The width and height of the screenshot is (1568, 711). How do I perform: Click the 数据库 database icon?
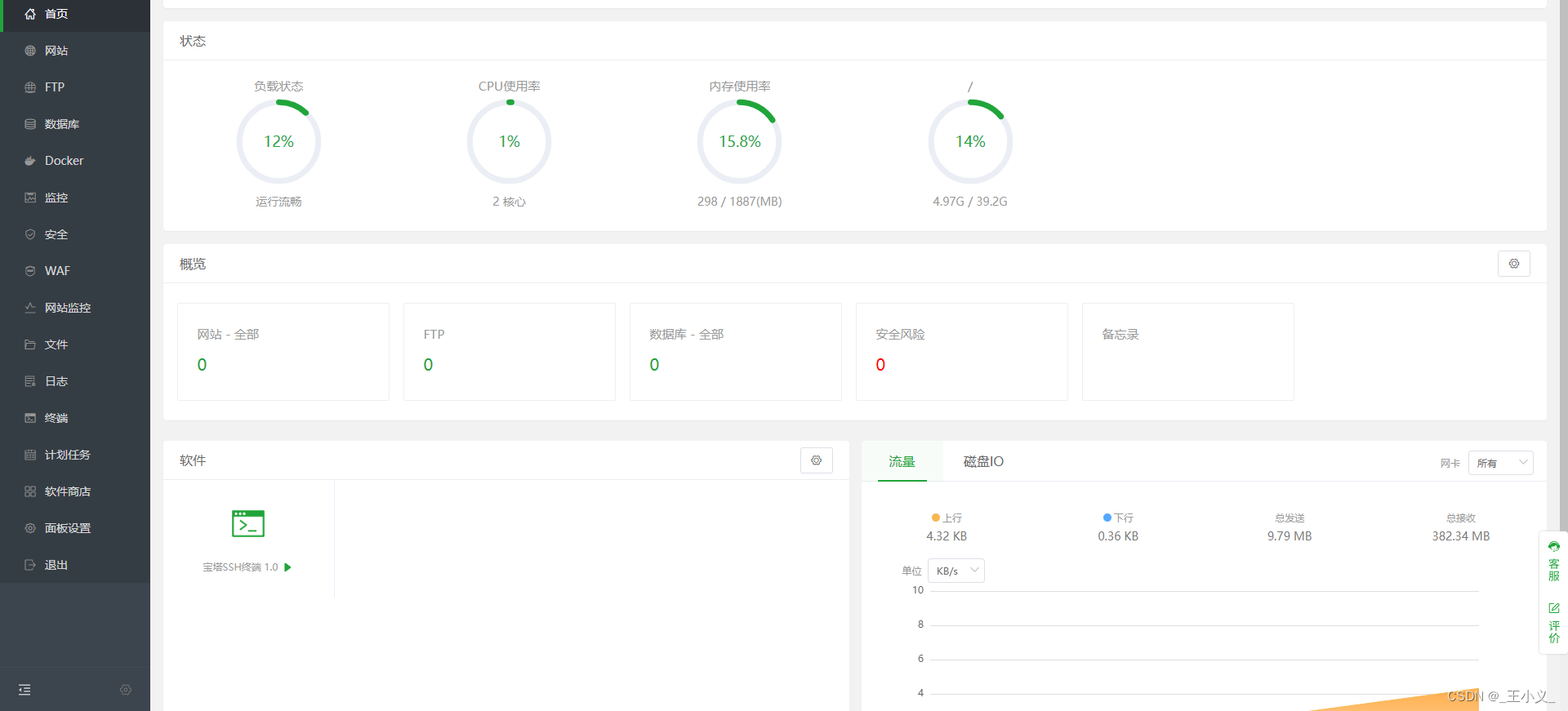coord(30,124)
